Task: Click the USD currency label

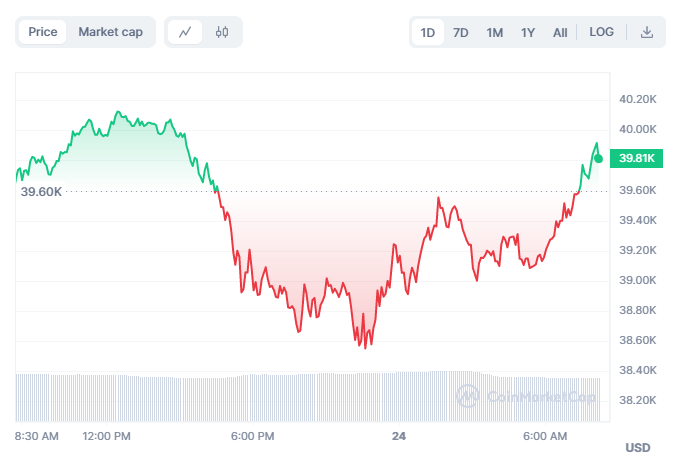Action: 638,446
